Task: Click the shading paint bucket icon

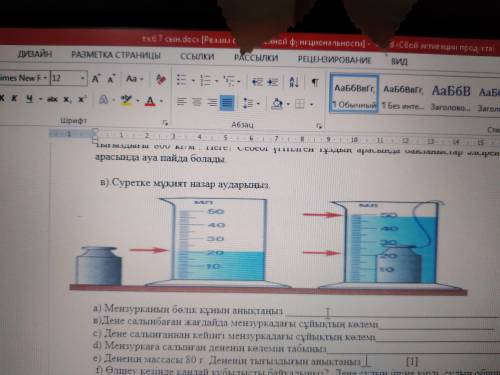Action: [x=277, y=104]
